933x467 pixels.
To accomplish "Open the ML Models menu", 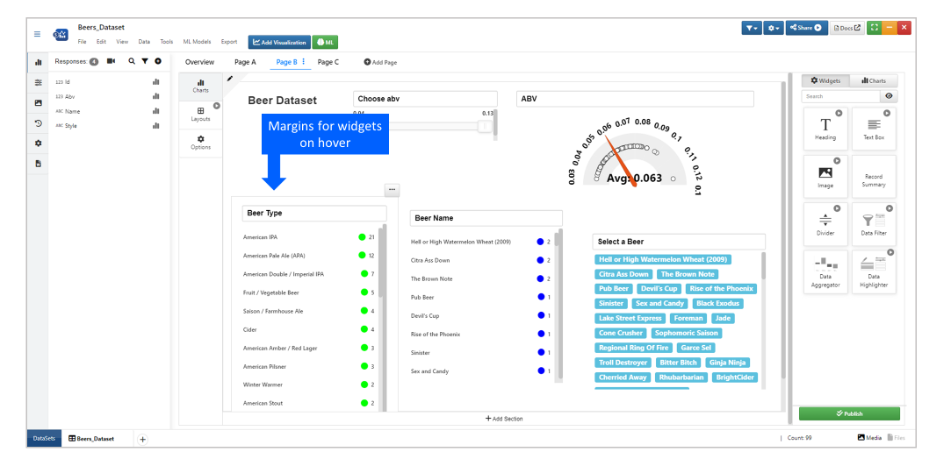I will tap(197, 42).
